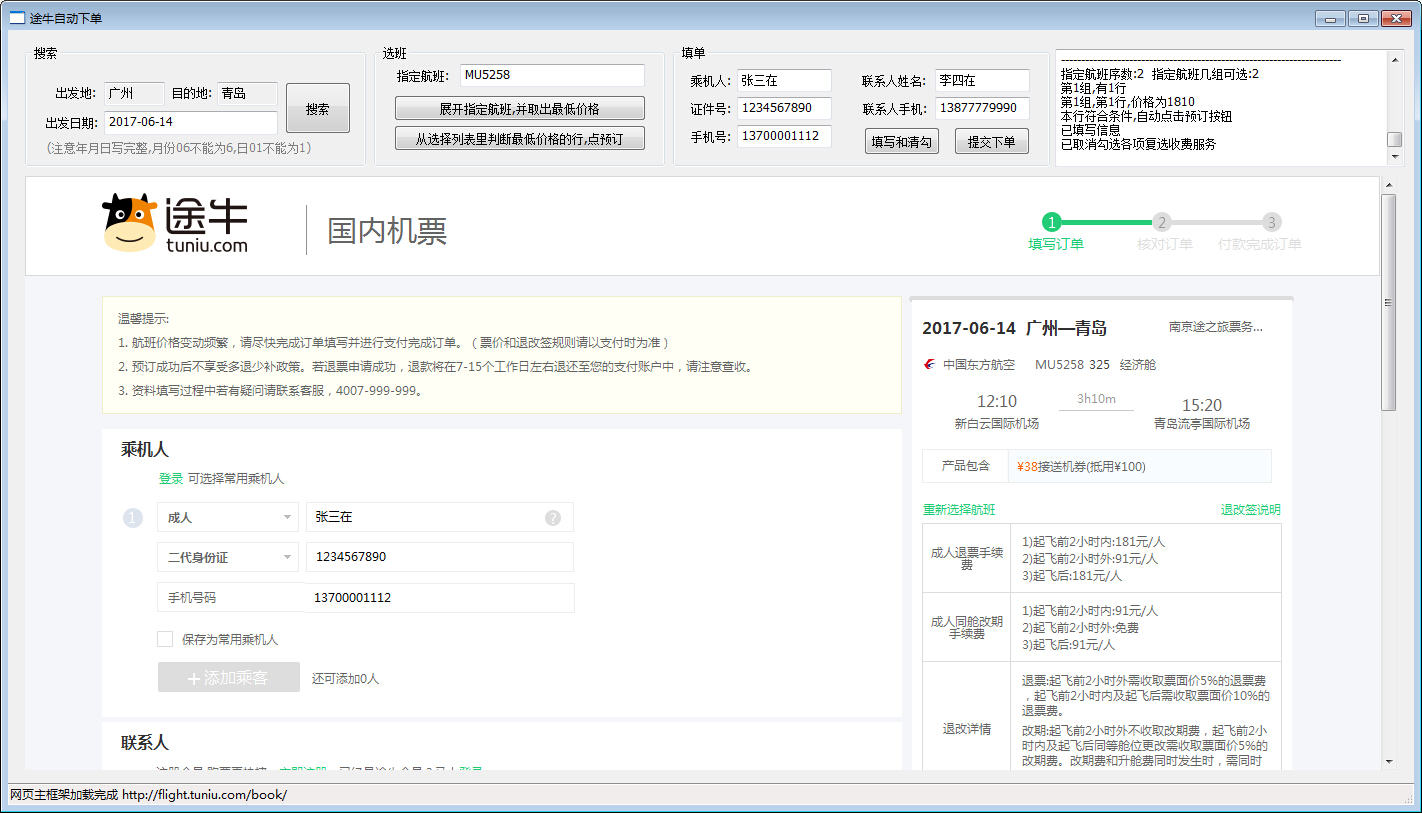The height and width of the screenshot is (813, 1422).
Task: Open the 二代身份证 ID type dropdown
Action: tap(228, 557)
